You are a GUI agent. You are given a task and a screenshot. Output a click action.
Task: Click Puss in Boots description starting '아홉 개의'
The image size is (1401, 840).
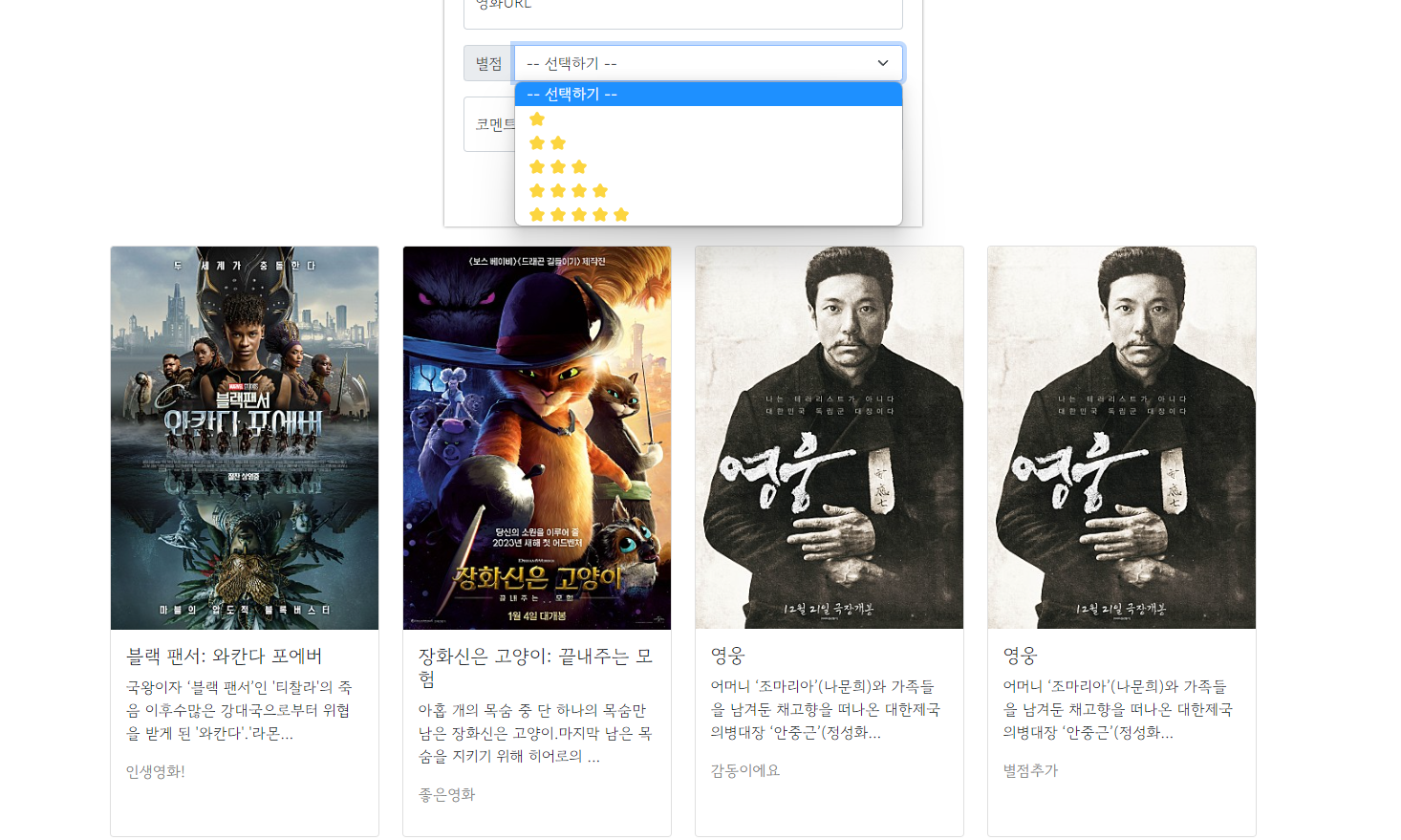tap(536, 733)
